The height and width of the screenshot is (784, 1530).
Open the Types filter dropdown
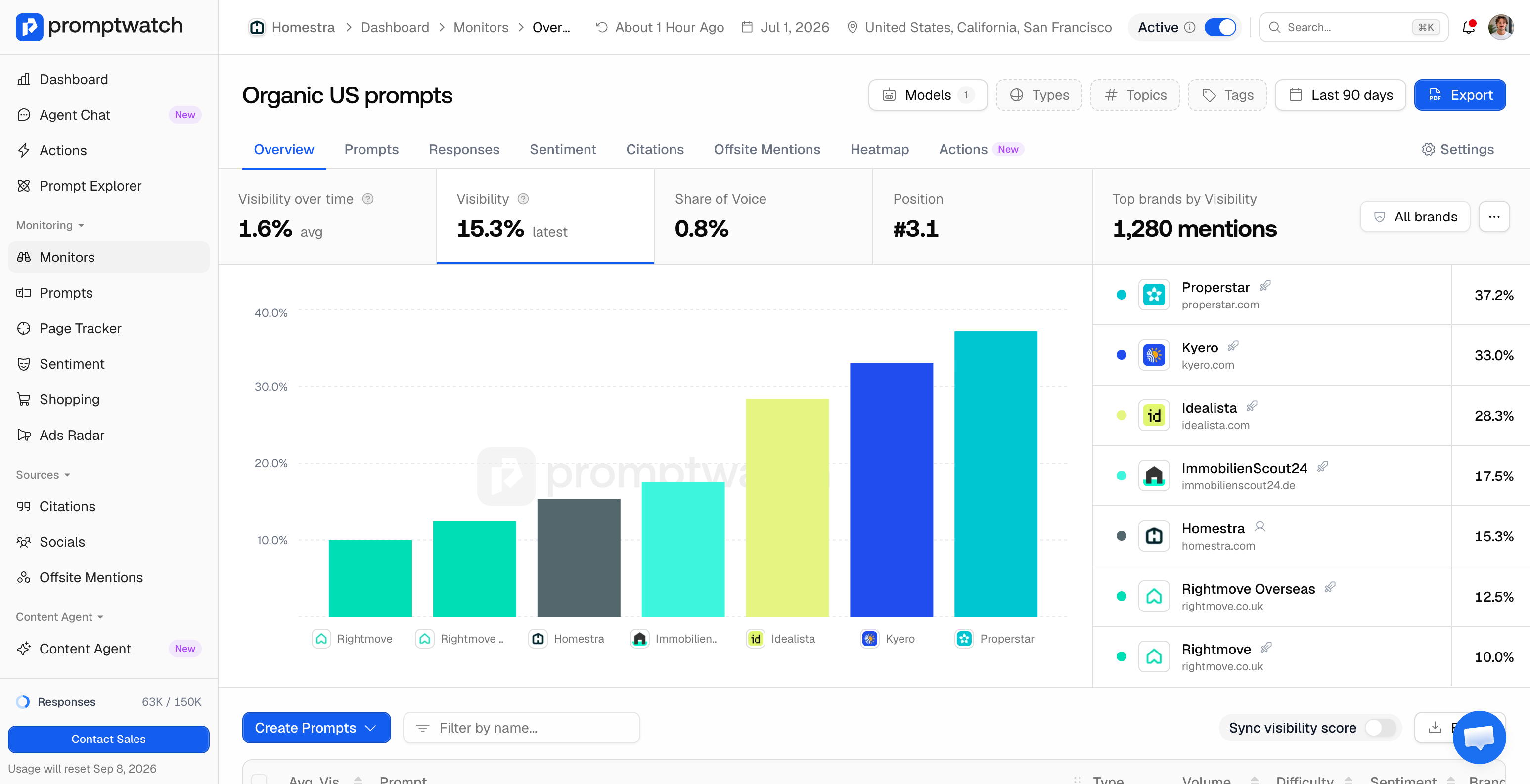coord(1039,95)
